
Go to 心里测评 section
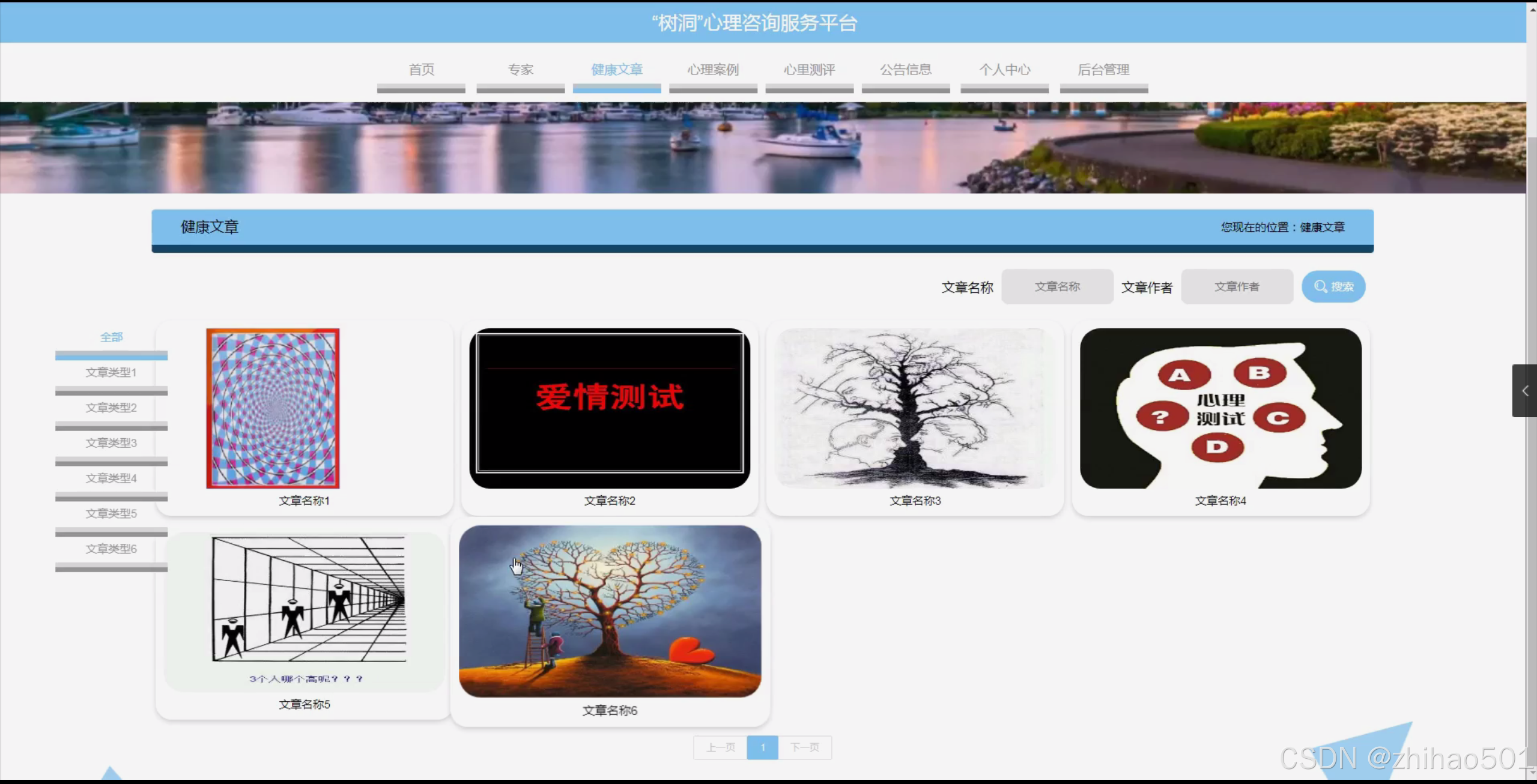pos(809,70)
